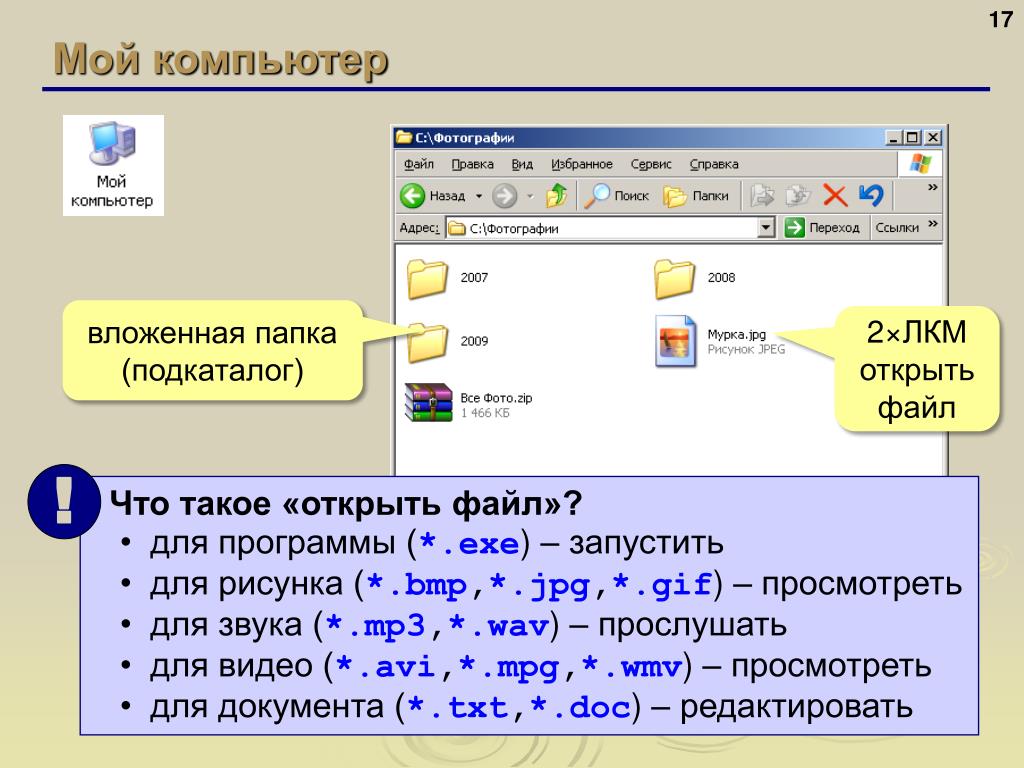Click the Переход go button
The height and width of the screenshot is (768, 1024).
click(822, 228)
